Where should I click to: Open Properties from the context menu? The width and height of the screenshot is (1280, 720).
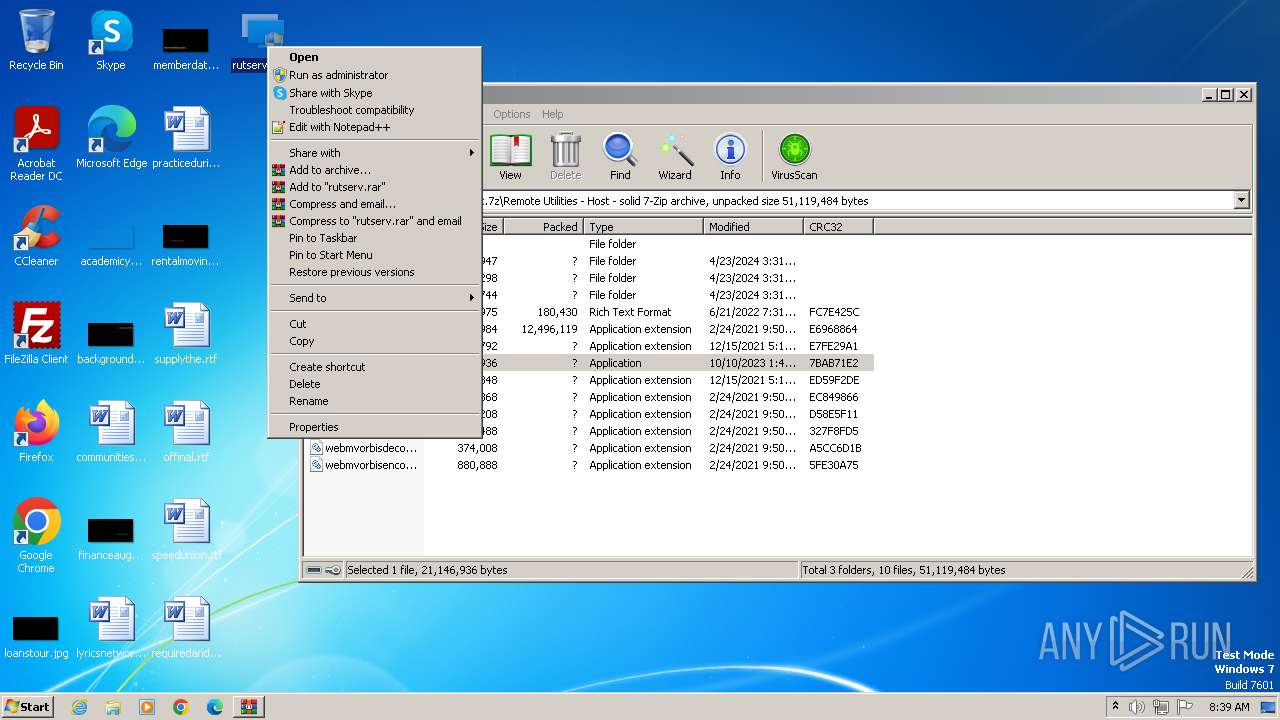[375, 427]
